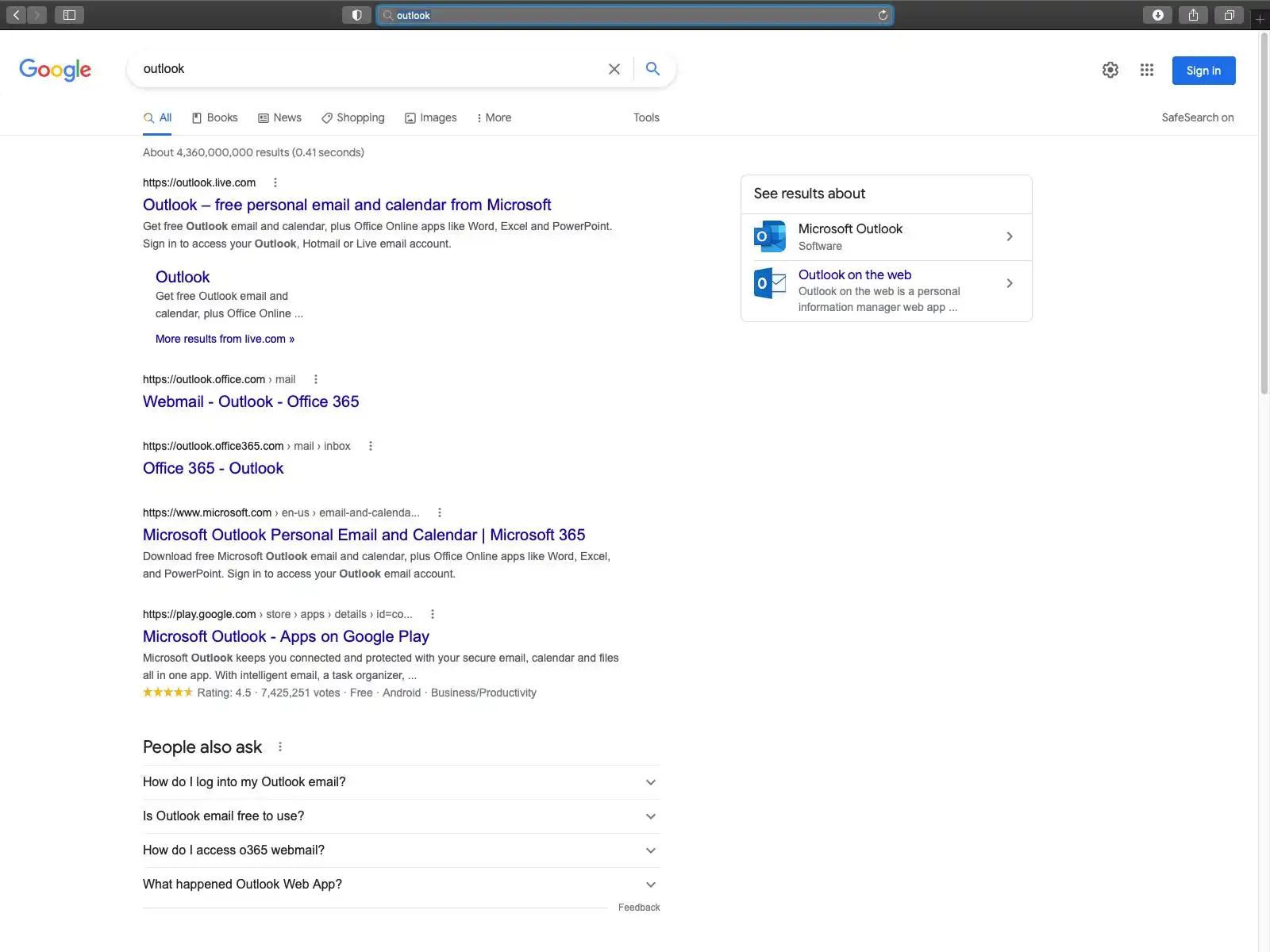1270x952 pixels.
Task: Open options for outlook.live.com result
Action: [275, 182]
